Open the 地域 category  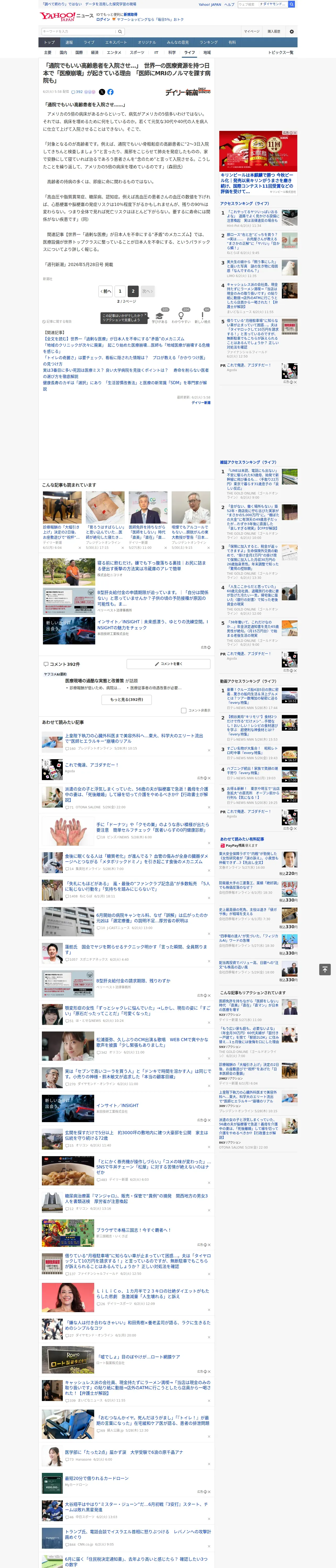pos(207,52)
